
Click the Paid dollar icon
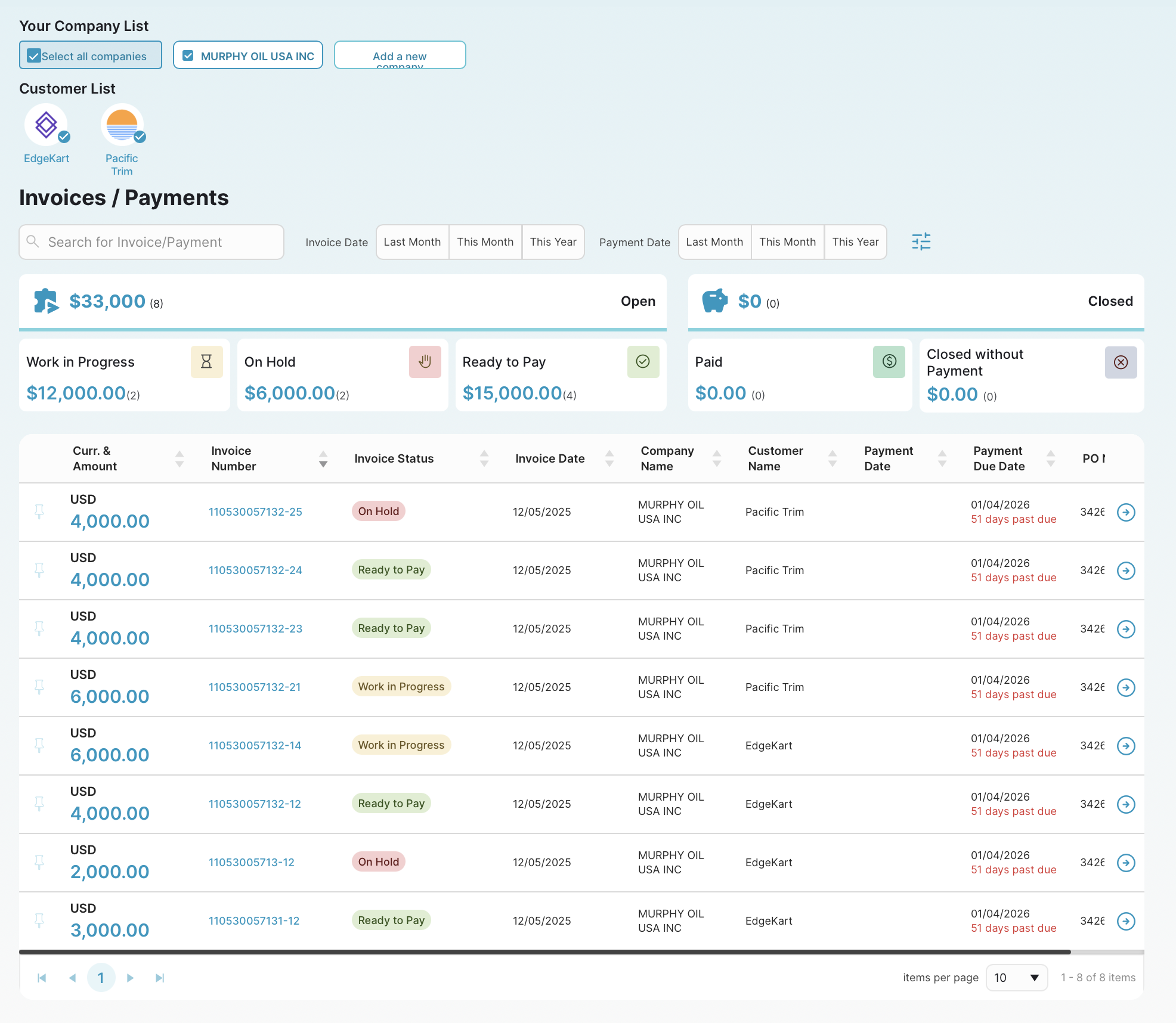click(x=889, y=362)
